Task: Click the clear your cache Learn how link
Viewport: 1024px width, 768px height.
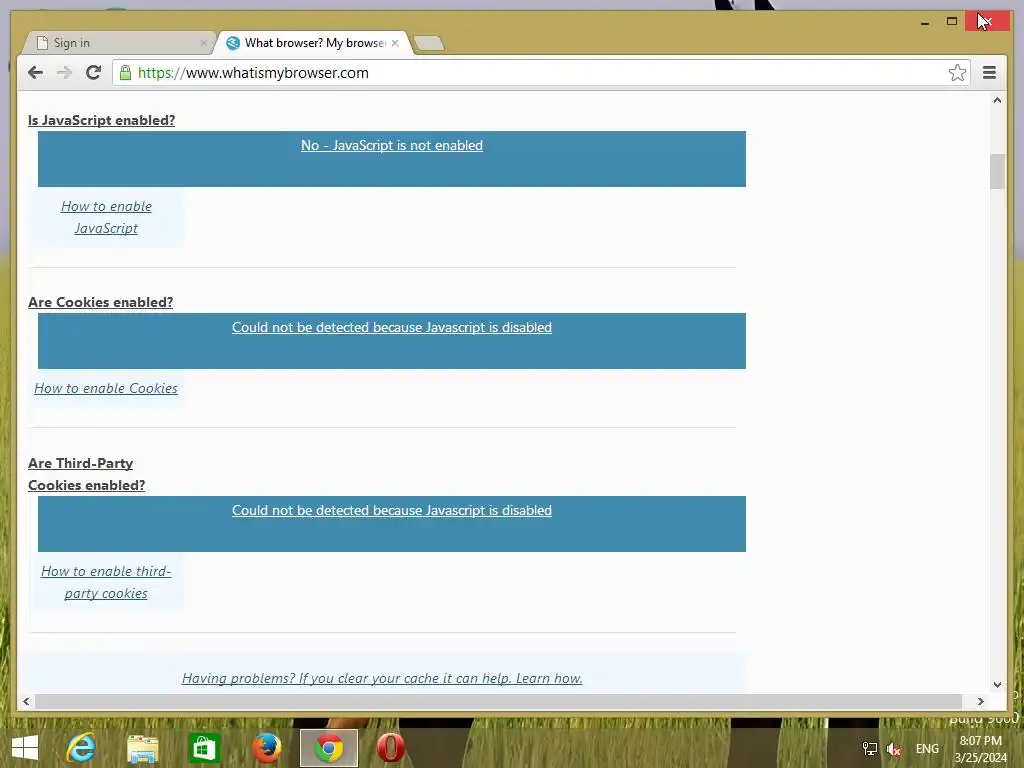Action: [382, 679]
